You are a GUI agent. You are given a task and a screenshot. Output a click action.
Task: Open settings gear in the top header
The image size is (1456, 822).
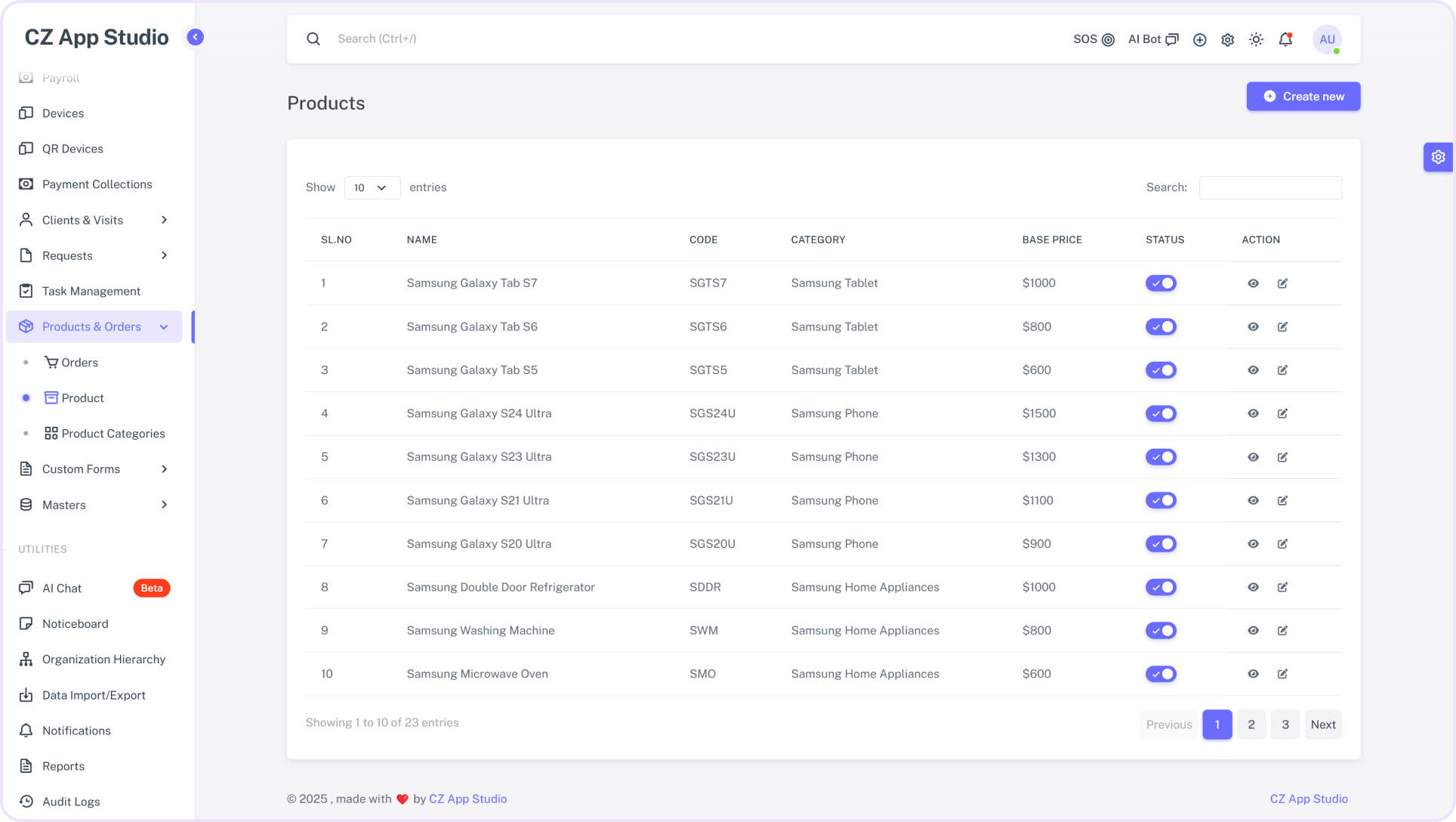coord(1227,39)
